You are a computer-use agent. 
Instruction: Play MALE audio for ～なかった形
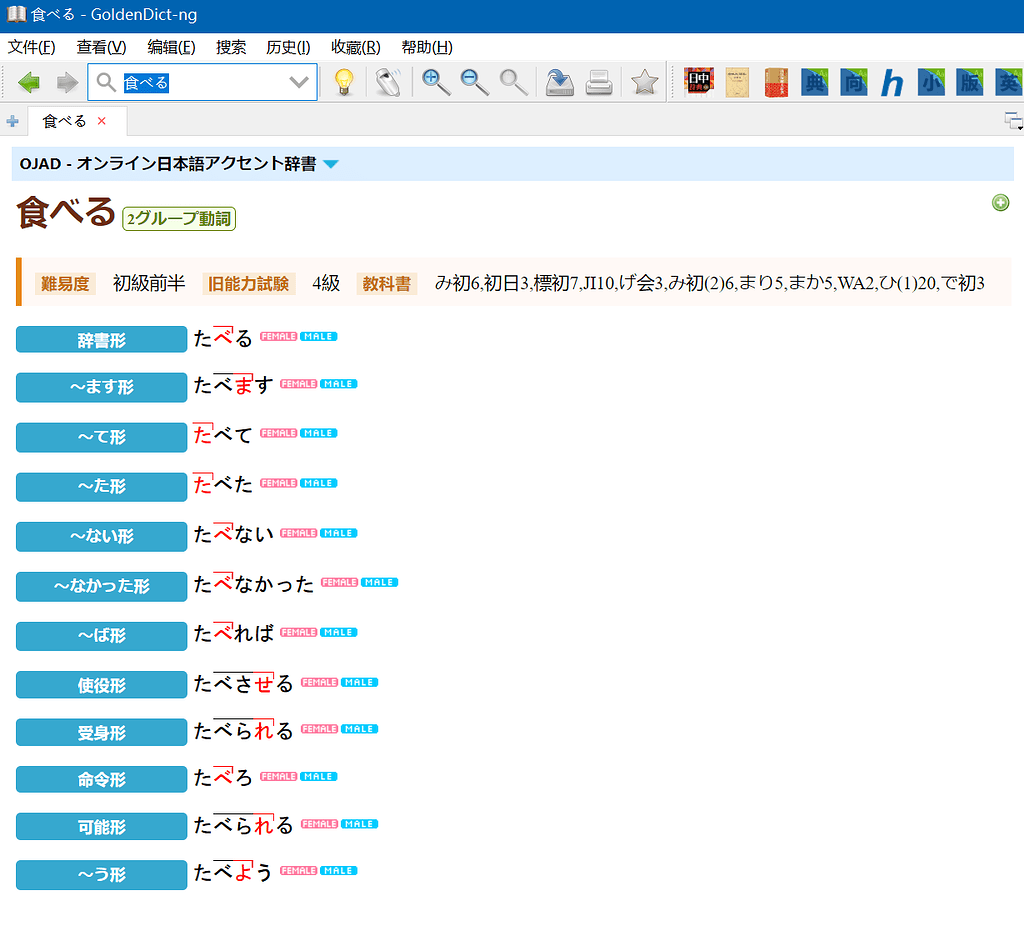pyautogui.click(x=379, y=583)
